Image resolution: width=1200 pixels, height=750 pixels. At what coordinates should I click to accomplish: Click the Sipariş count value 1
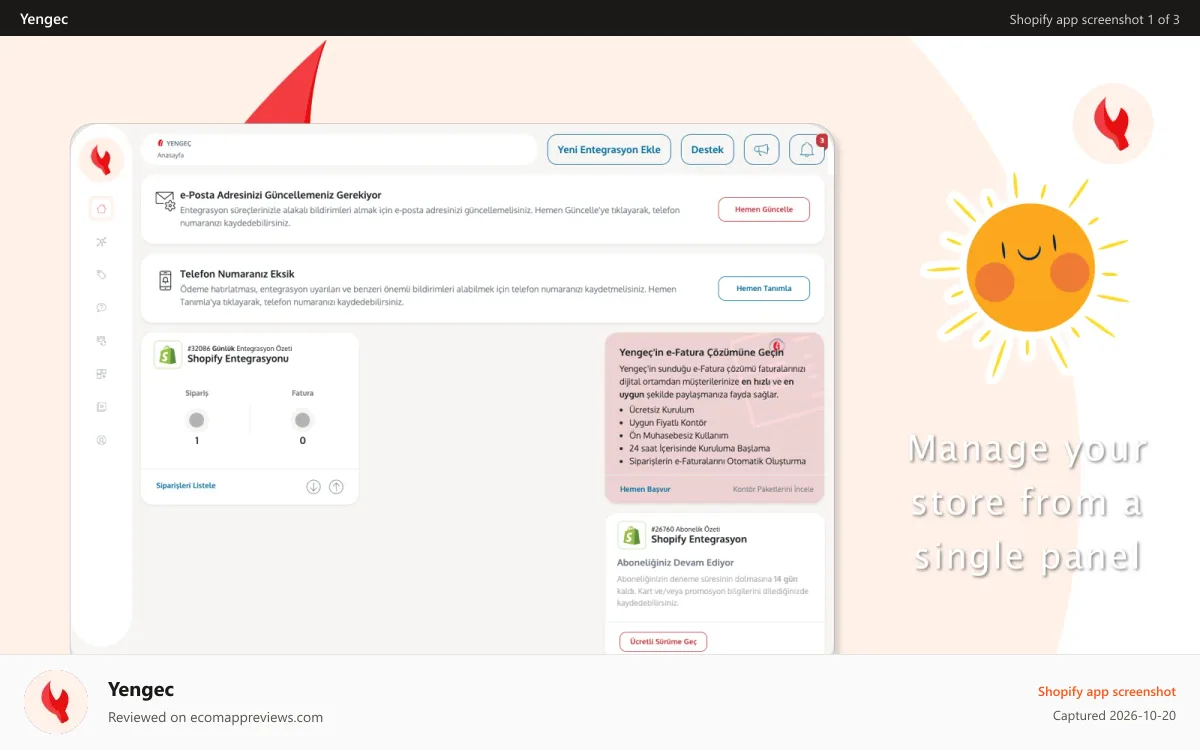click(x=197, y=441)
